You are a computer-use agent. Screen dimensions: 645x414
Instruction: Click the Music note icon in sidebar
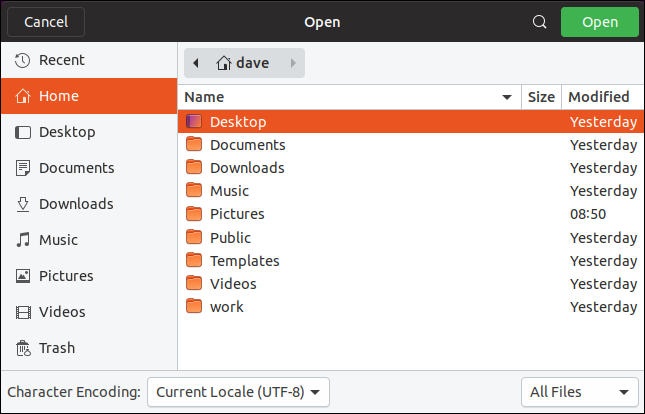click(x=22, y=240)
